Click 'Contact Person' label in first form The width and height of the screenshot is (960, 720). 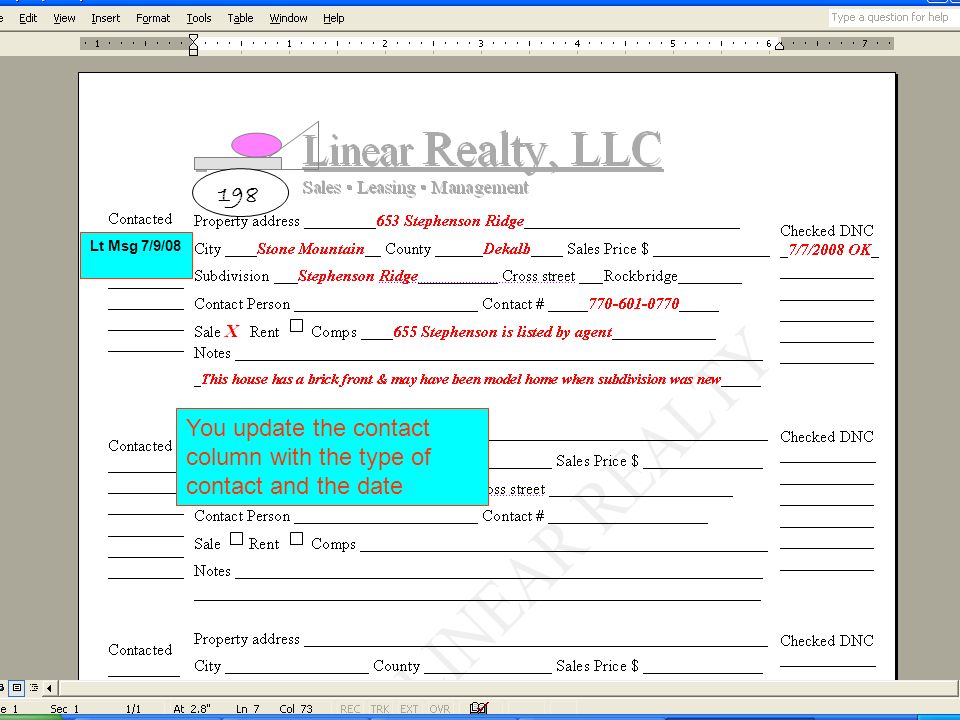pos(242,304)
